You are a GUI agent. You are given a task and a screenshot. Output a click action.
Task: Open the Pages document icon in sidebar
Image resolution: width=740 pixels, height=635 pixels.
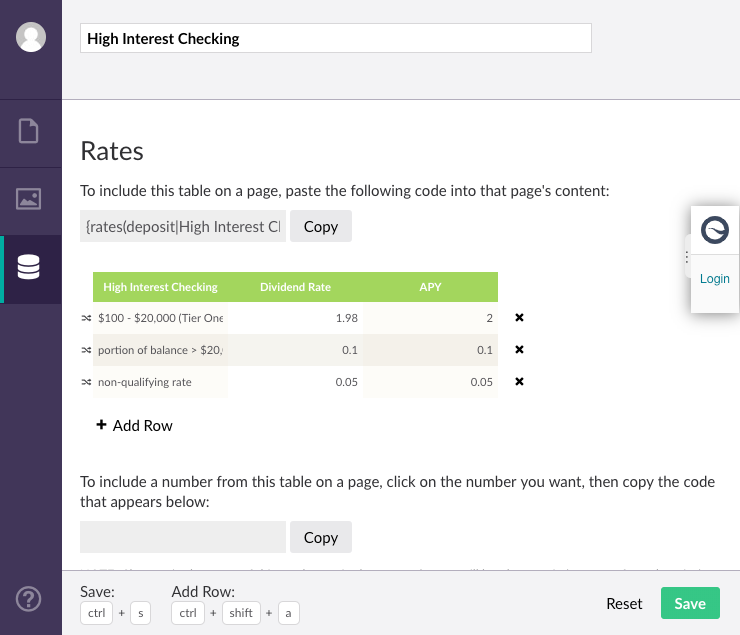(x=30, y=132)
